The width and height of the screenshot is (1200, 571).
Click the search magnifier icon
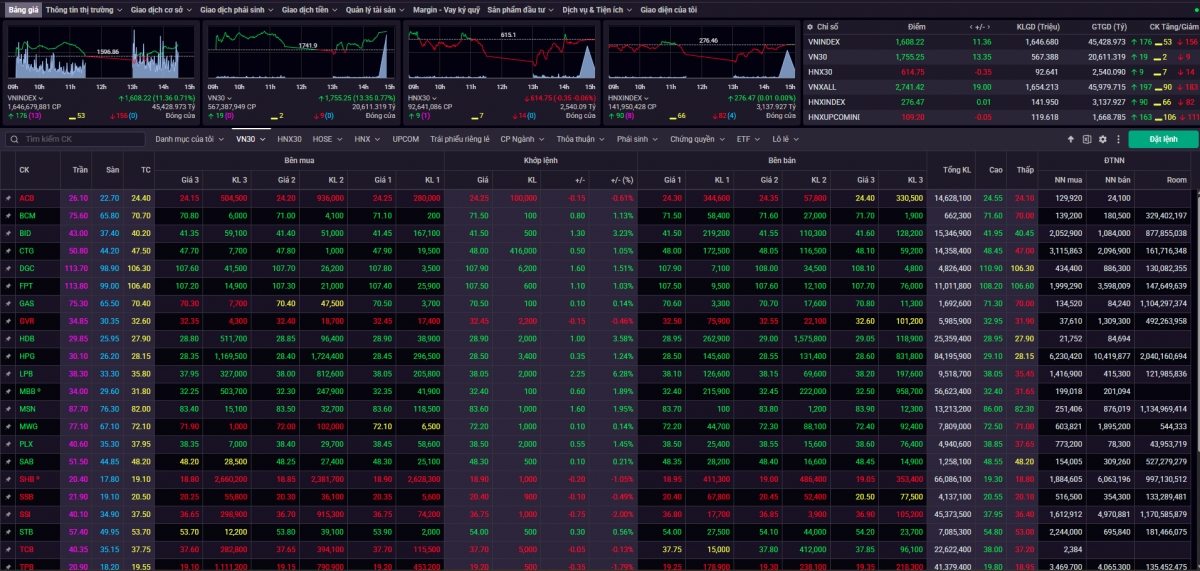click(x=13, y=139)
